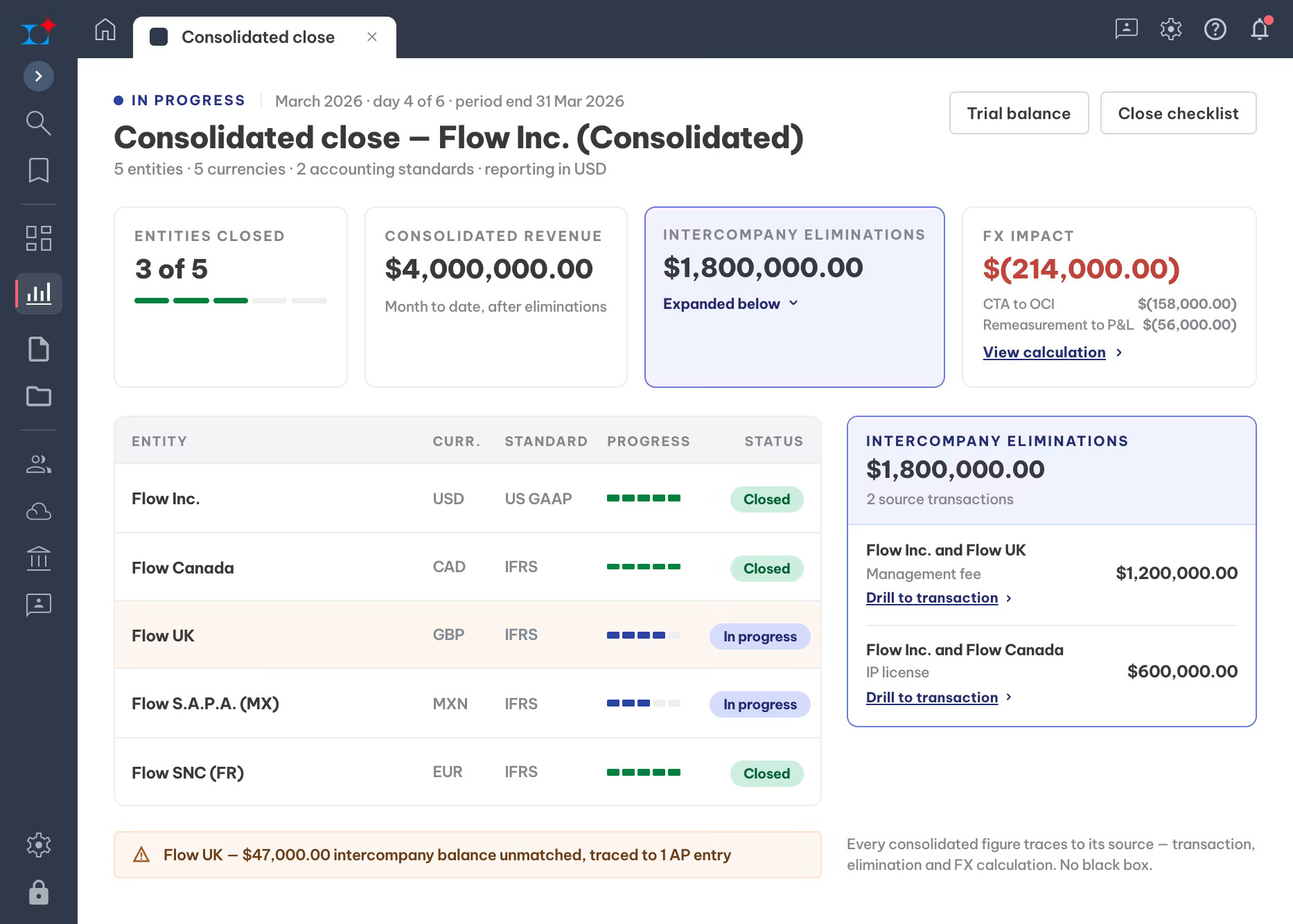Open the help question mark icon
This screenshot has height=924, width=1293.
tap(1215, 29)
